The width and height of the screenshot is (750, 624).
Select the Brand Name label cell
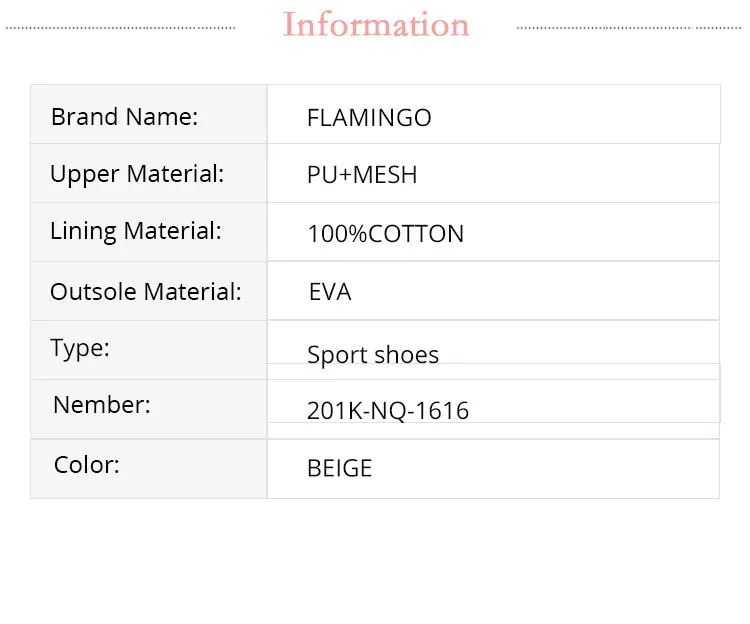coord(149,114)
